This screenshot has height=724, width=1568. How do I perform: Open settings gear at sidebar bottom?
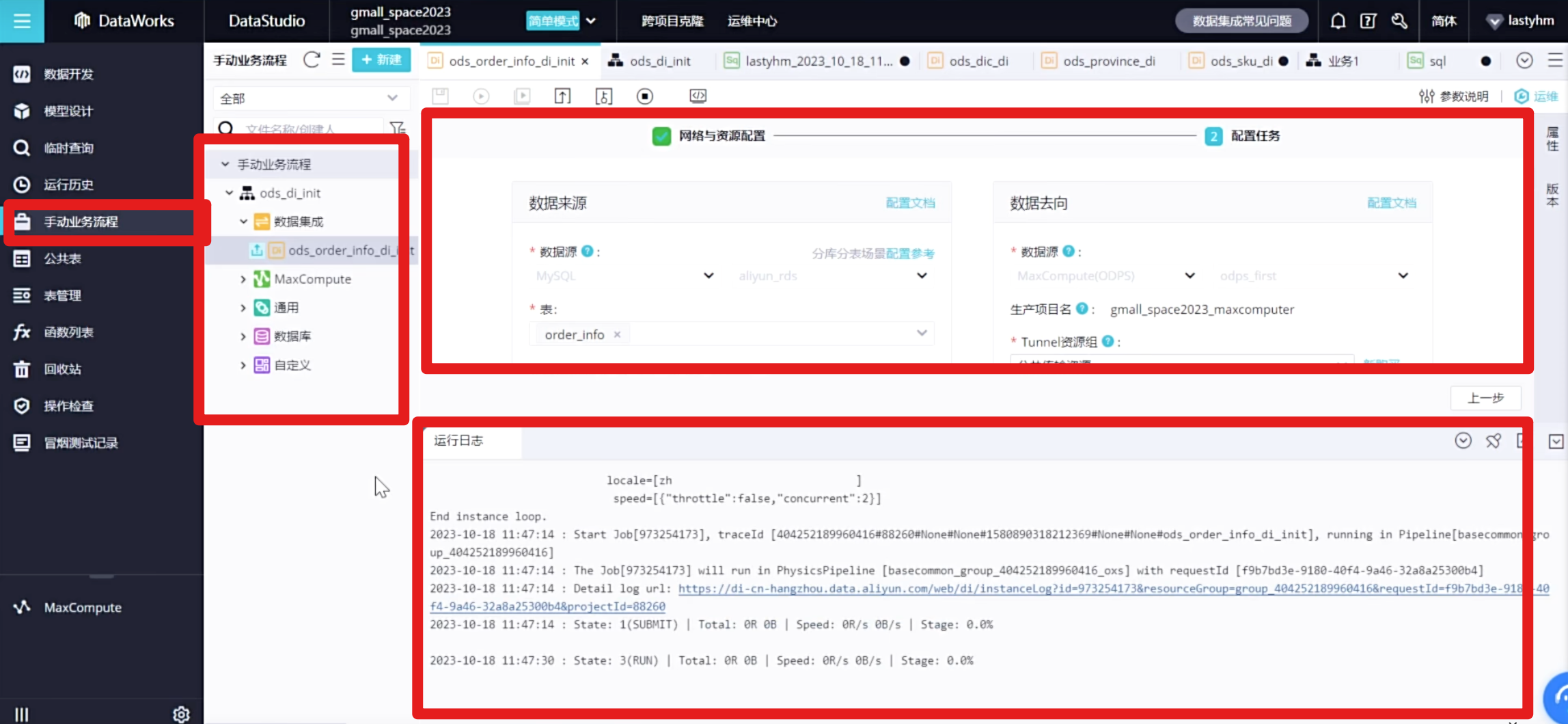(x=181, y=714)
